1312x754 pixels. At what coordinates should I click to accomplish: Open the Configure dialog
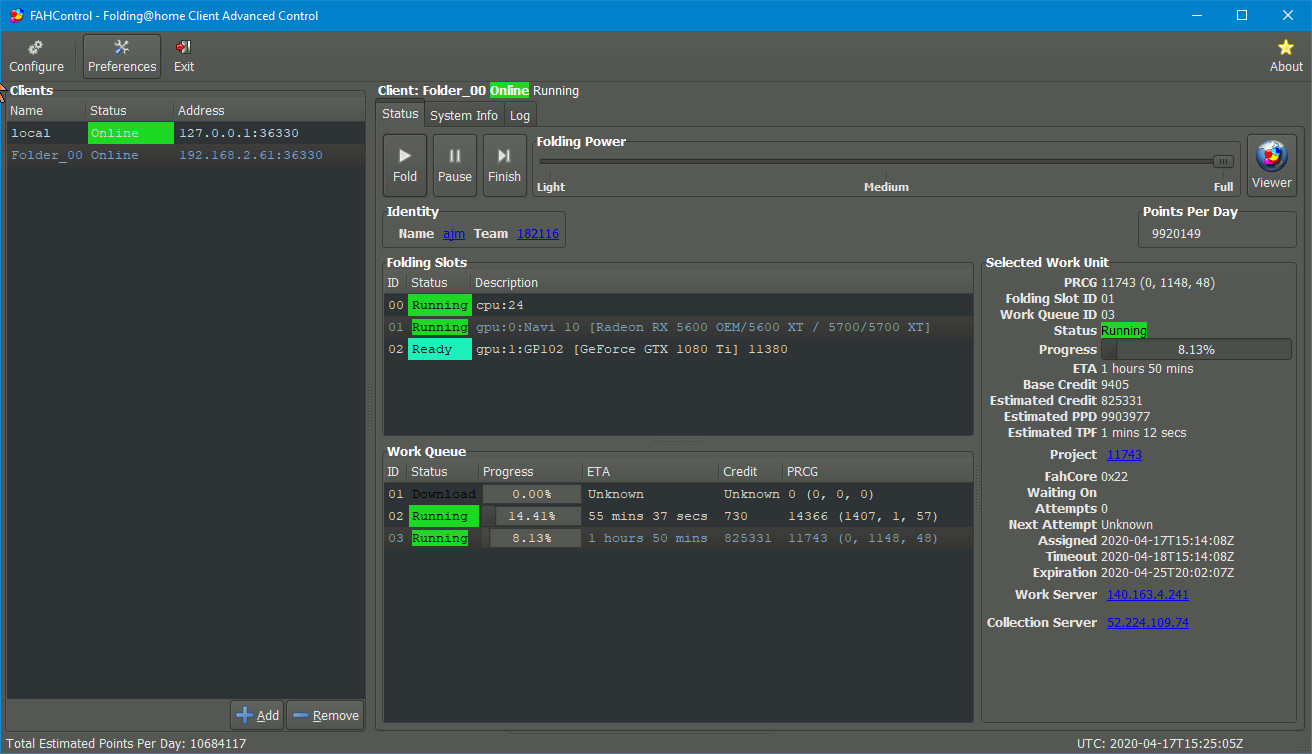click(36, 57)
